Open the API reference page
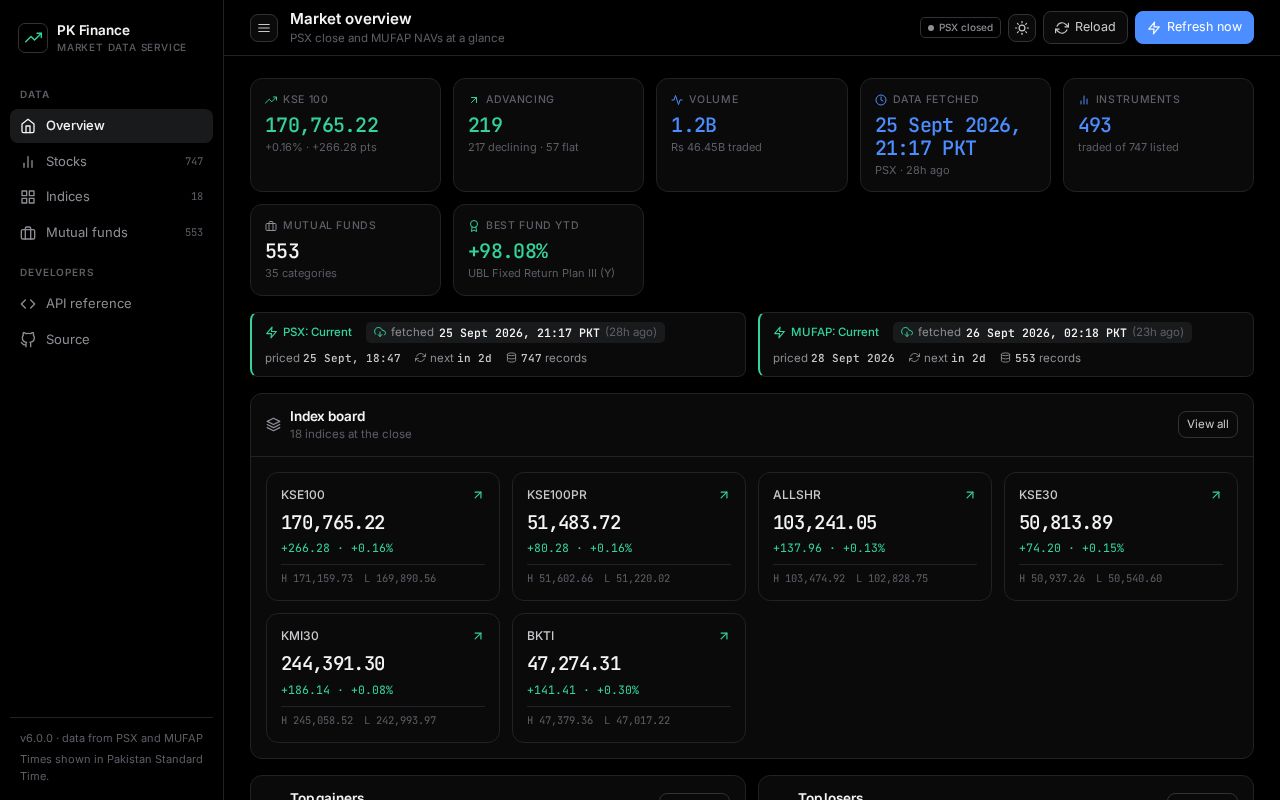 click(111, 304)
